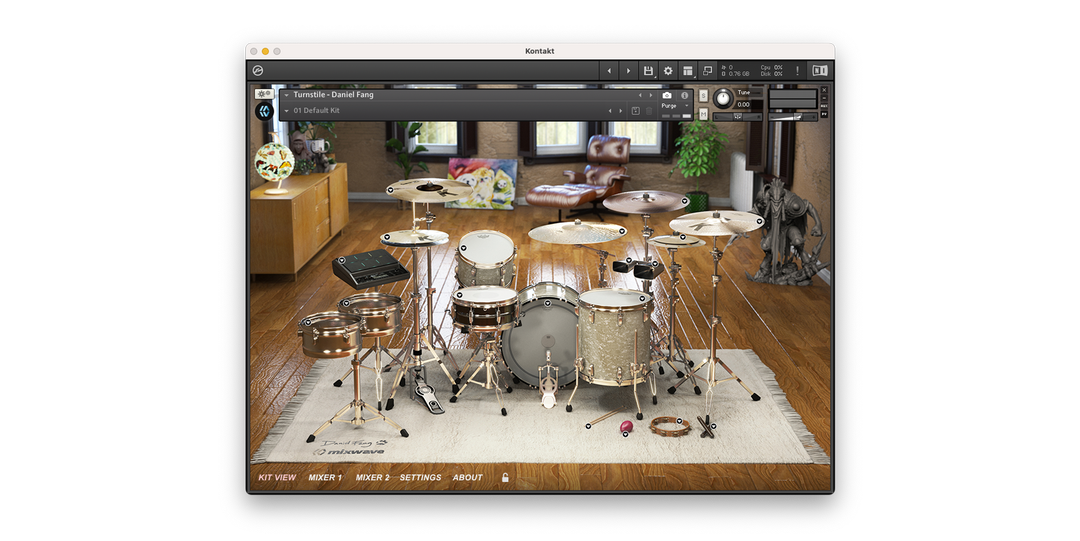Click the Mixer 2 tab

(372, 478)
